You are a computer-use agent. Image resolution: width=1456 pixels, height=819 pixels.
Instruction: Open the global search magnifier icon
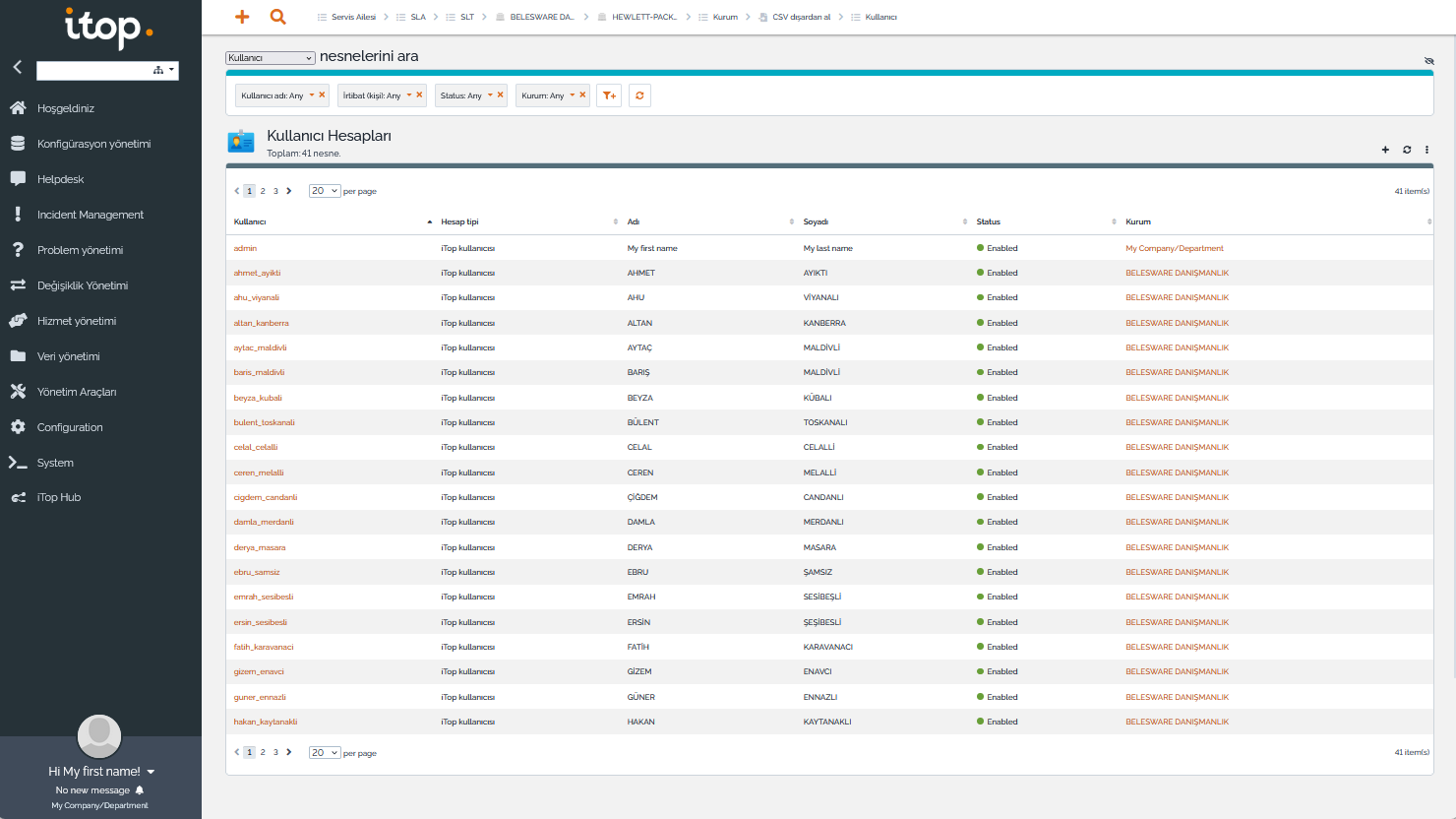coord(278,17)
